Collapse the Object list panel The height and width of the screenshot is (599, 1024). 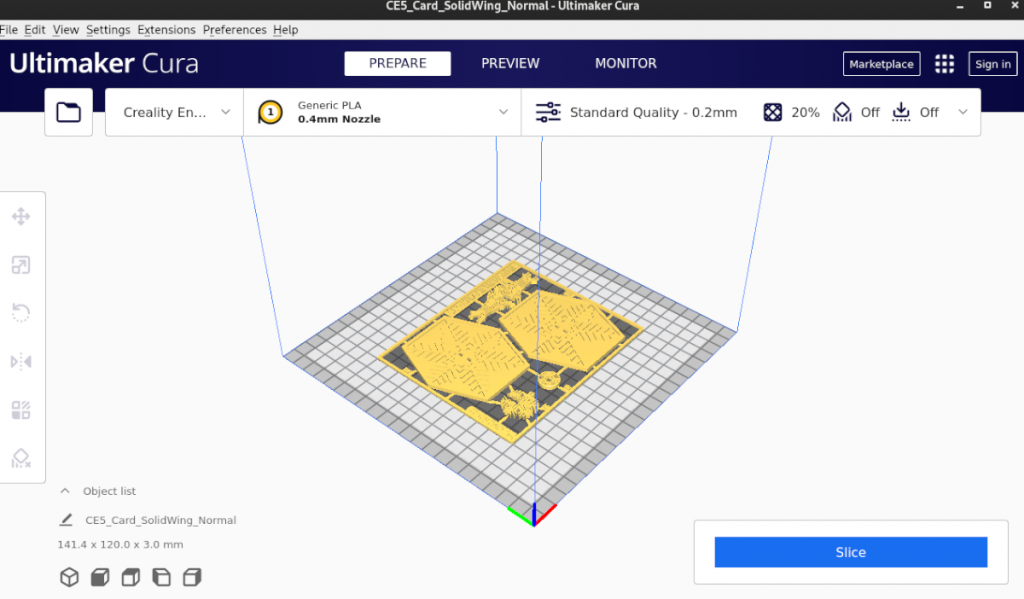coord(66,491)
